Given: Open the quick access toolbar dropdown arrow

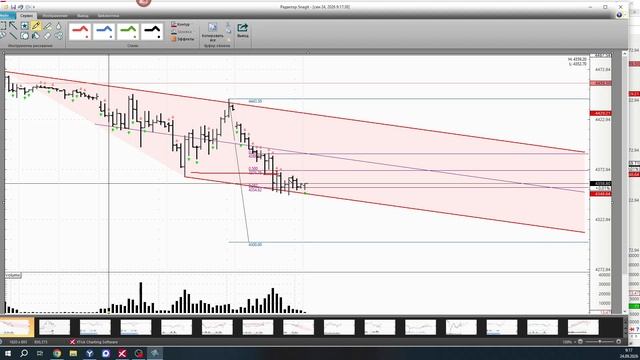Looking at the screenshot, I should tap(34, 7).
